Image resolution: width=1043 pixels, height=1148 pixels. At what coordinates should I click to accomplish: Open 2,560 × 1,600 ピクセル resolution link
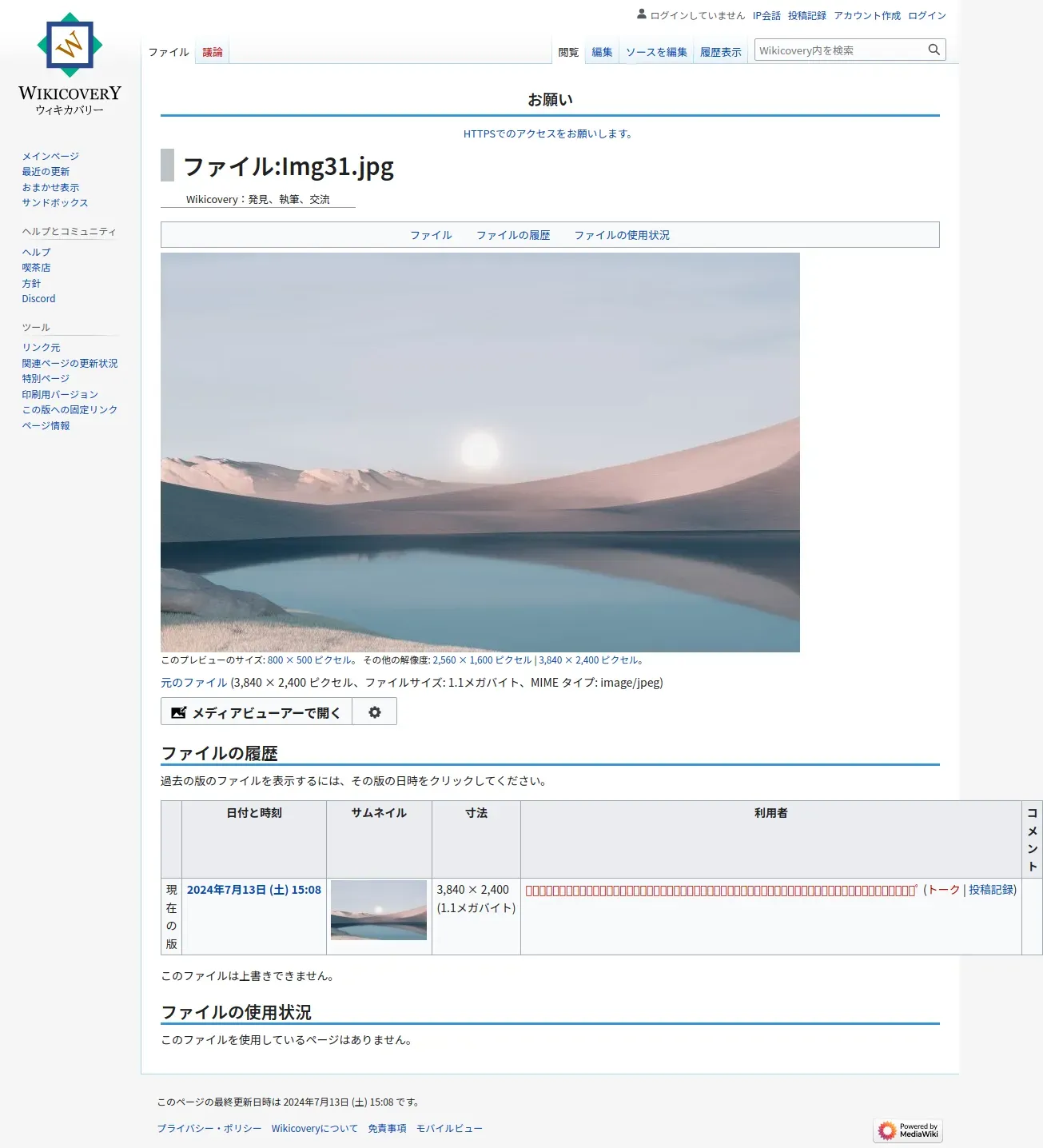(482, 660)
